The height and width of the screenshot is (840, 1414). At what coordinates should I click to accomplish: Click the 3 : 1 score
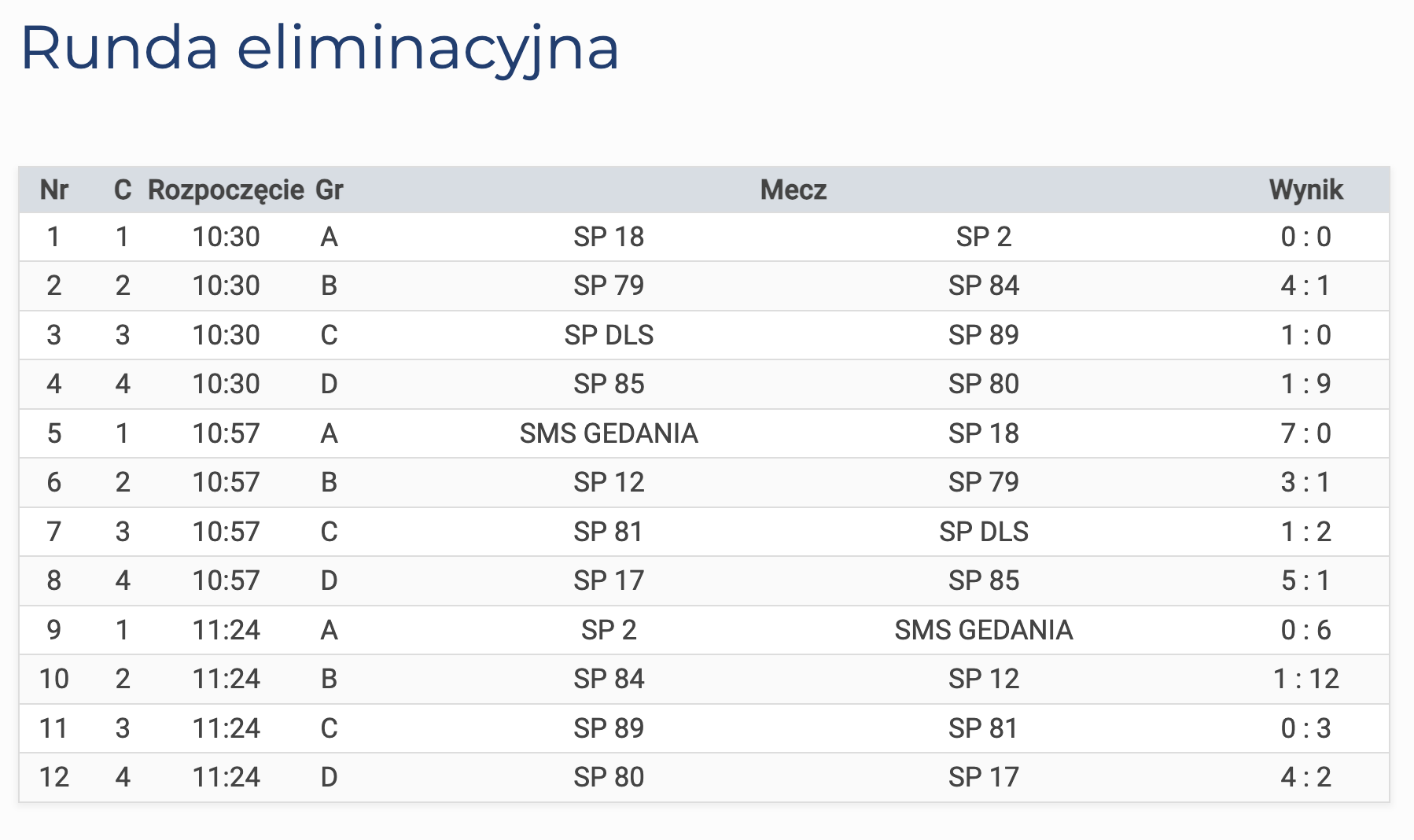point(1305,482)
